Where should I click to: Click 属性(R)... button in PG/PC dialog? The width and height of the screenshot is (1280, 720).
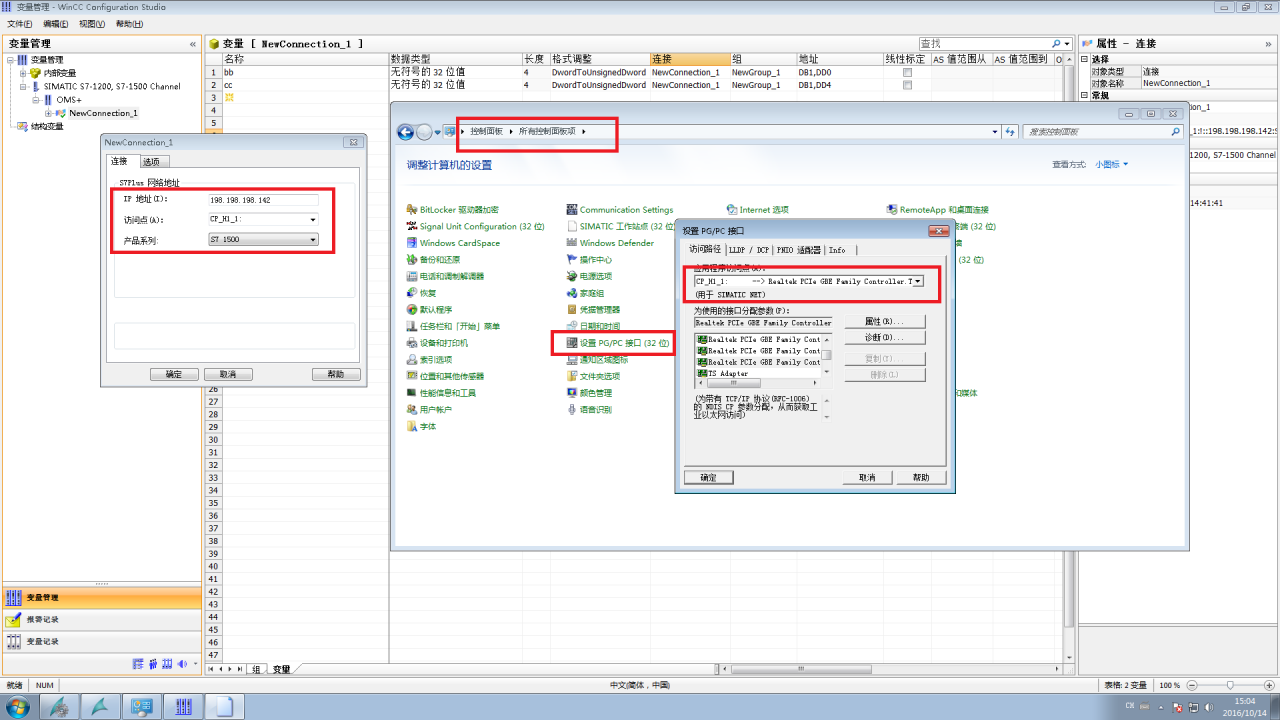point(884,321)
